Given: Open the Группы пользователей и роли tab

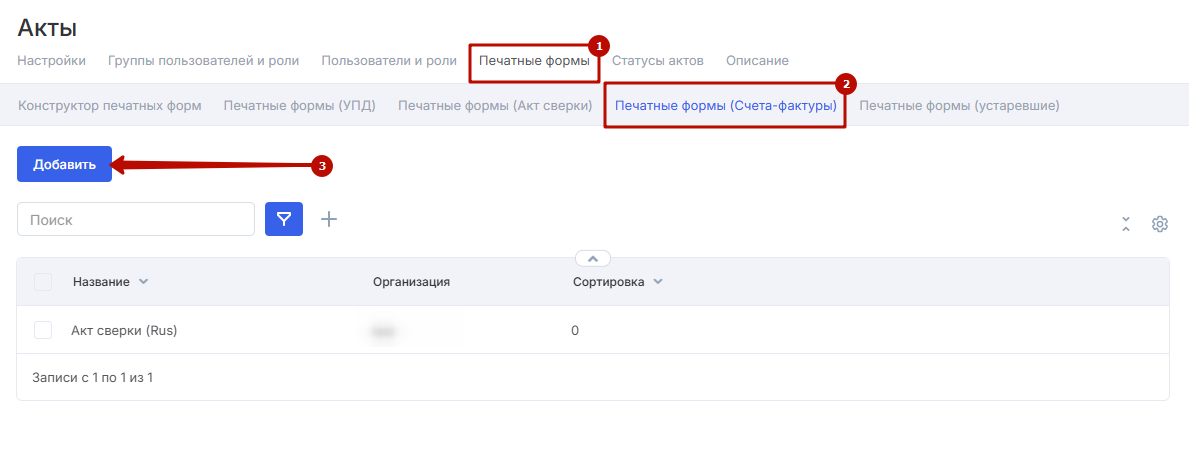Looking at the screenshot, I should click(203, 60).
